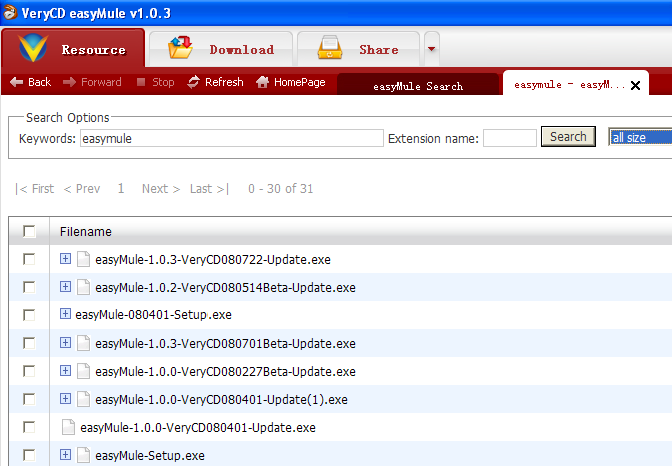
Task: Close the easymule results tab
Action: pyautogui.click(x=634, y=86)
